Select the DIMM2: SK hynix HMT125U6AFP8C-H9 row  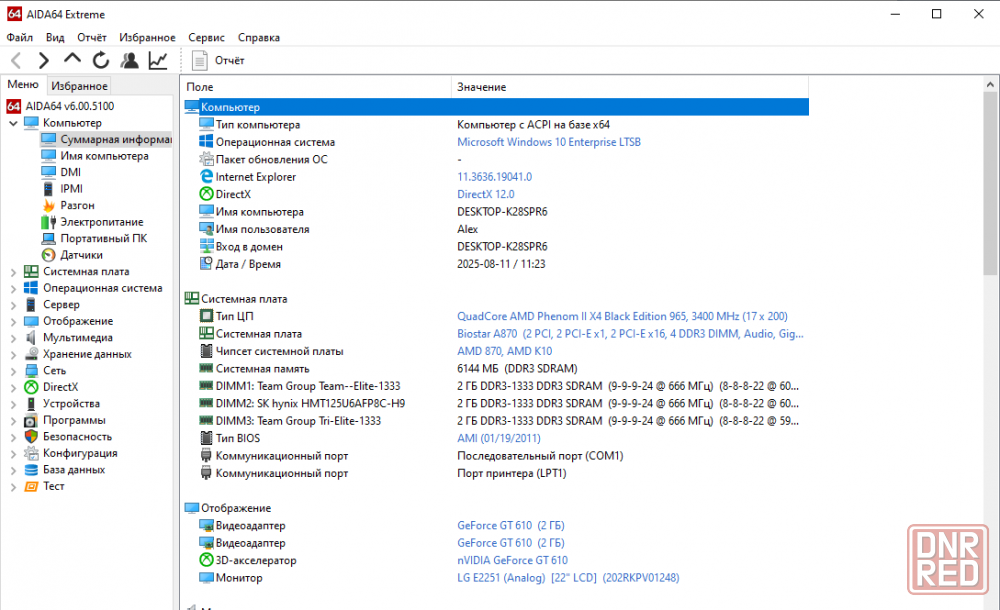point(496,404)
